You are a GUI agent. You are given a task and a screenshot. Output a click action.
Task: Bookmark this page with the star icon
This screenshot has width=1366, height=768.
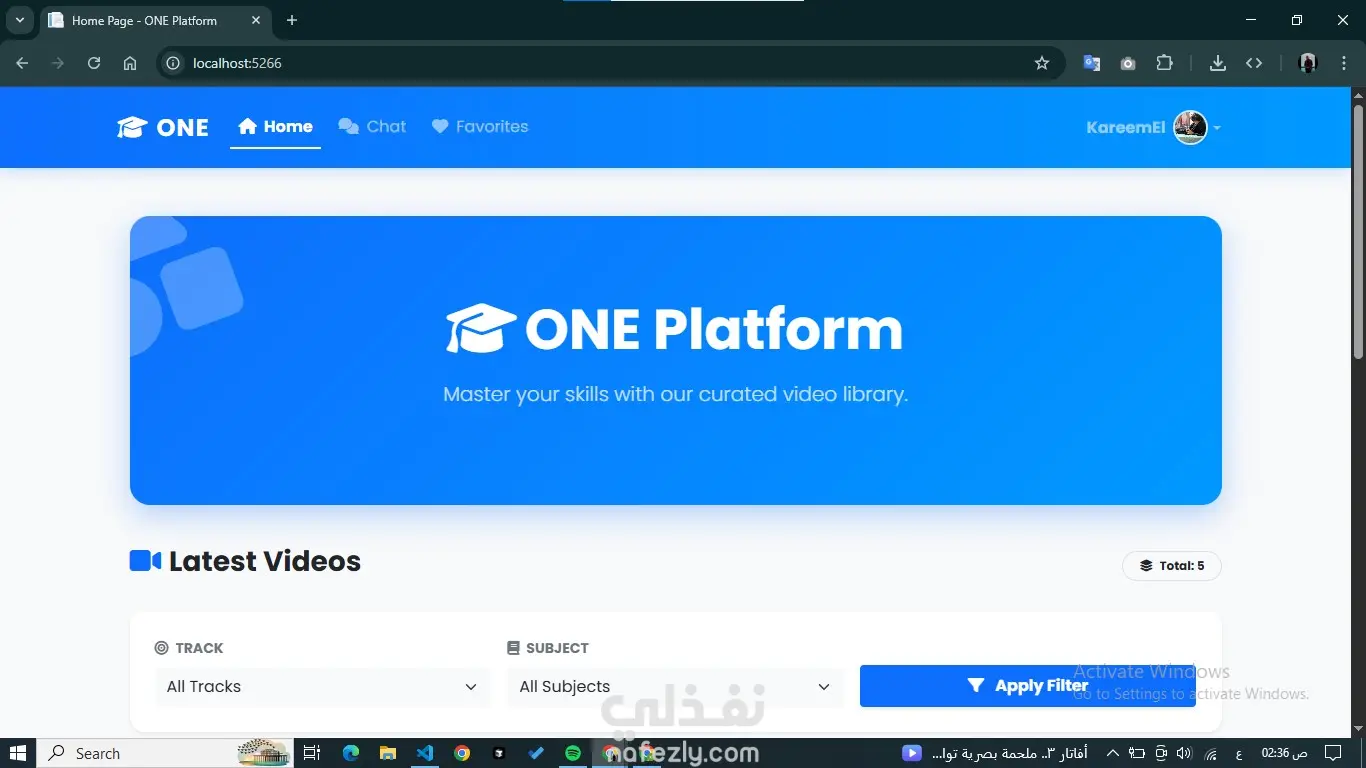tap(1042, 63)
